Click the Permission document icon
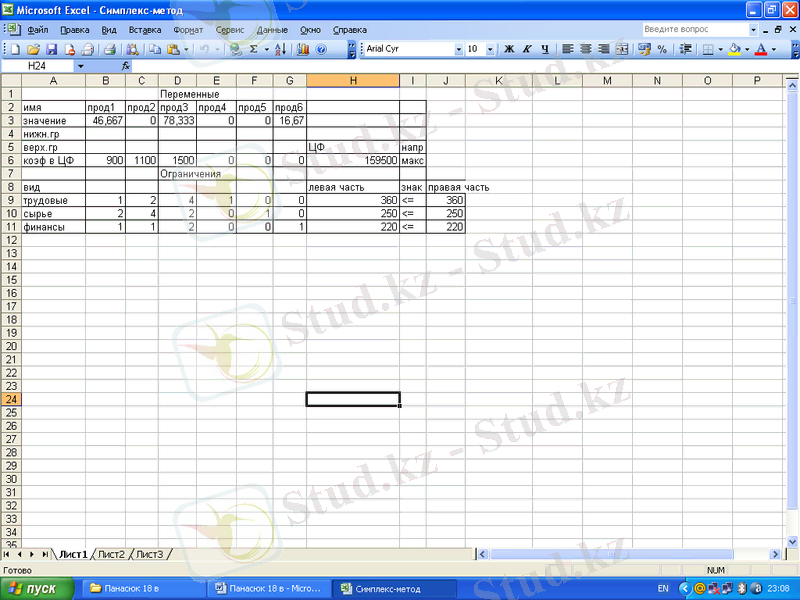The width and height of the screenshot is (800, 600). click(69, 49)
